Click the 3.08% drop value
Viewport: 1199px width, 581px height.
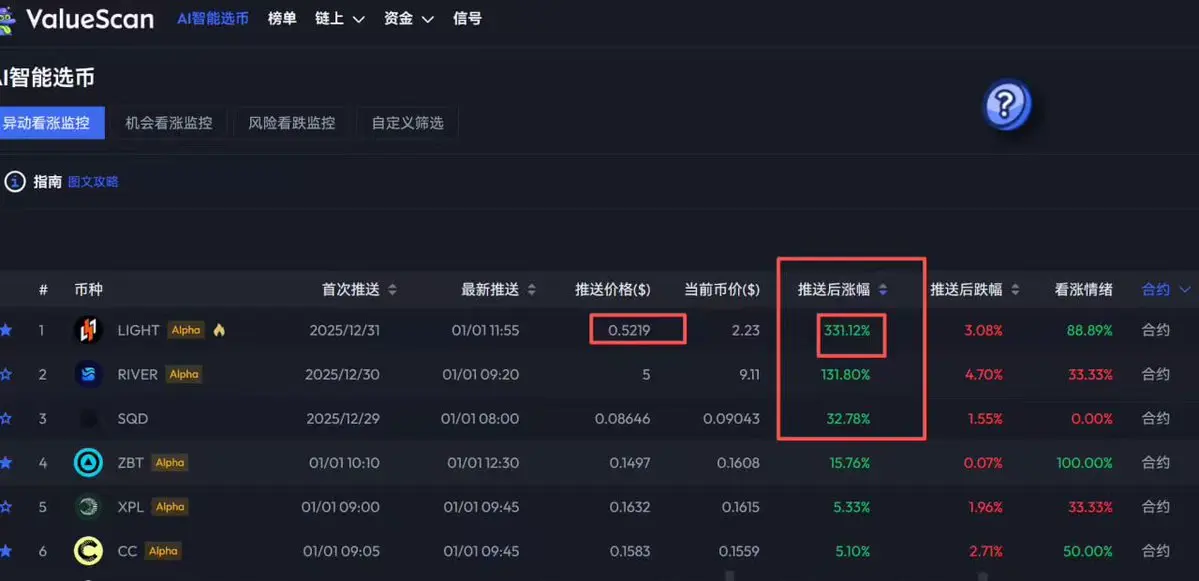pyautogui.click(x=983, y=330)
